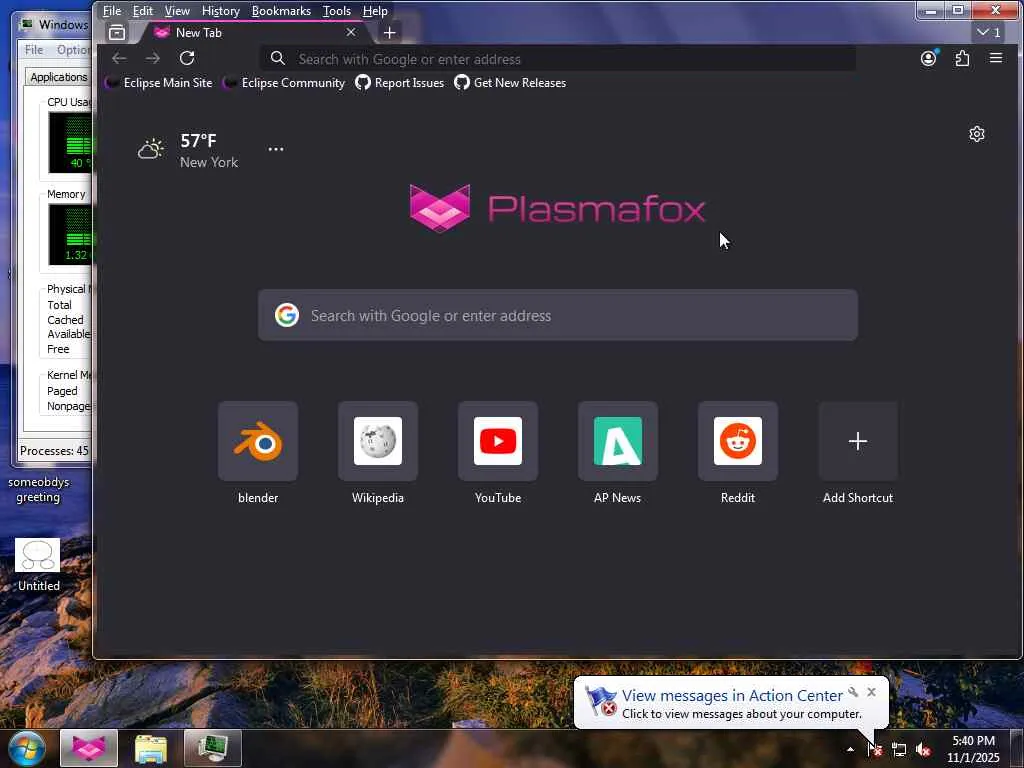Click the Action Center flag tray icon
The height and width of the screenshot is (768, 1024).
pos(874,749)
